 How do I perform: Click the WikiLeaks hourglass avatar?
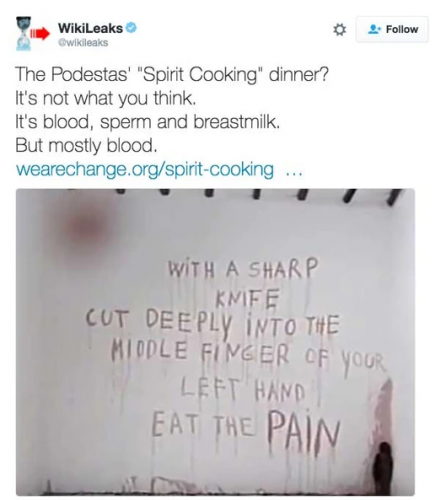click(24, 33)
